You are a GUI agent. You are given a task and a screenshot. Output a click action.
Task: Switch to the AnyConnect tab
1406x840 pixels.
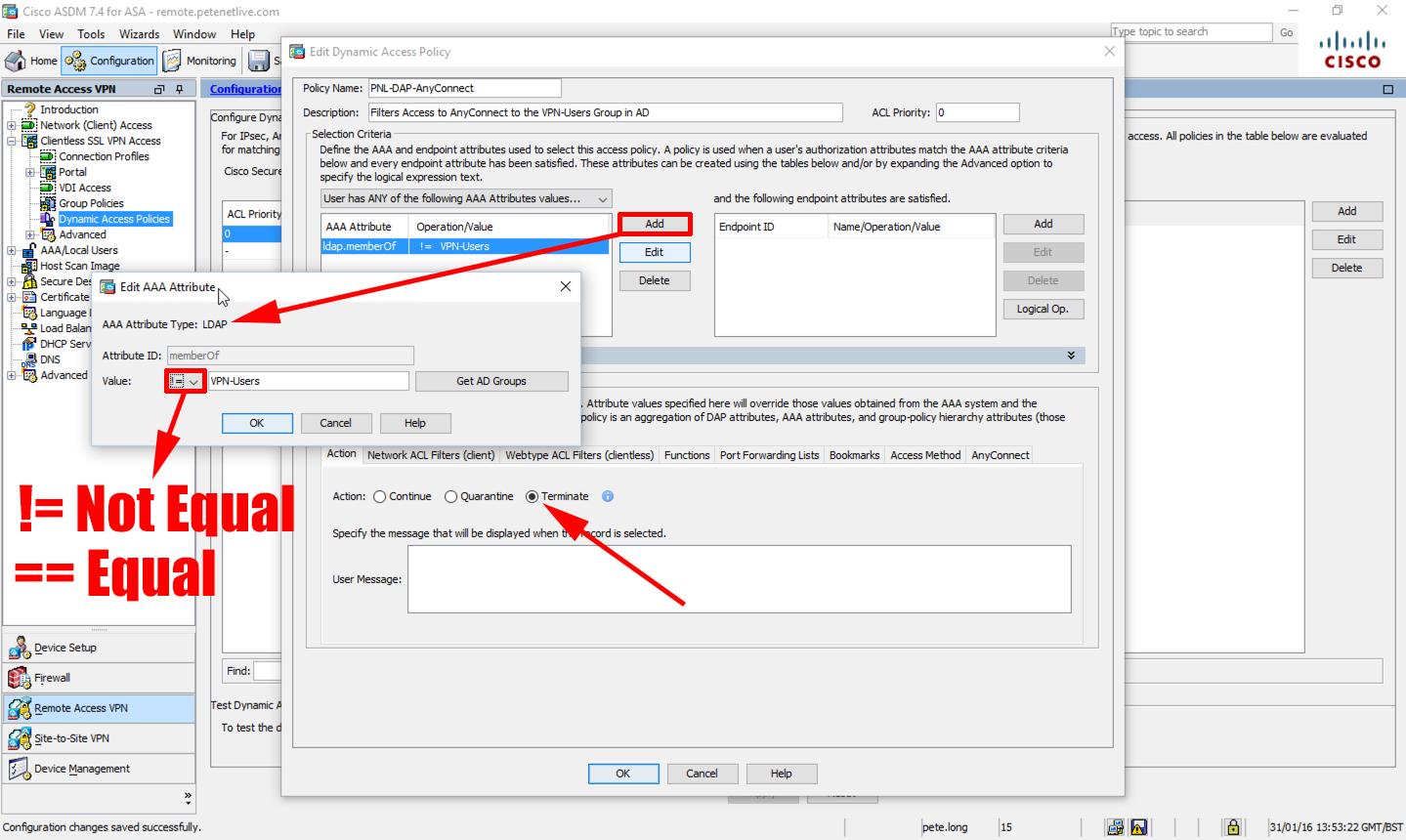coord(1001,455)
